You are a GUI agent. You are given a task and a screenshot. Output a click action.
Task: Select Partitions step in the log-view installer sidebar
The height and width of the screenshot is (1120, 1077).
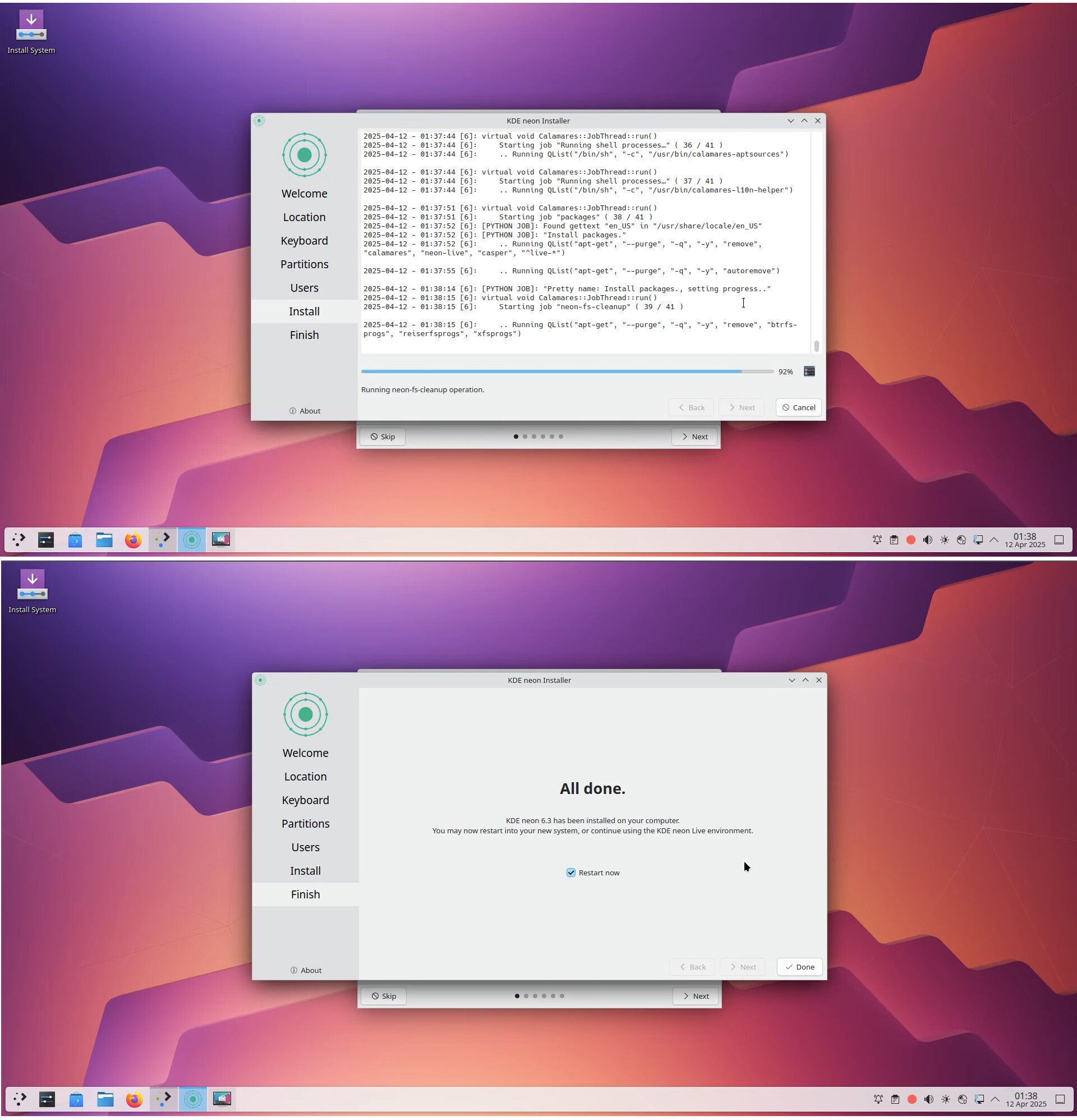point(304,265)
